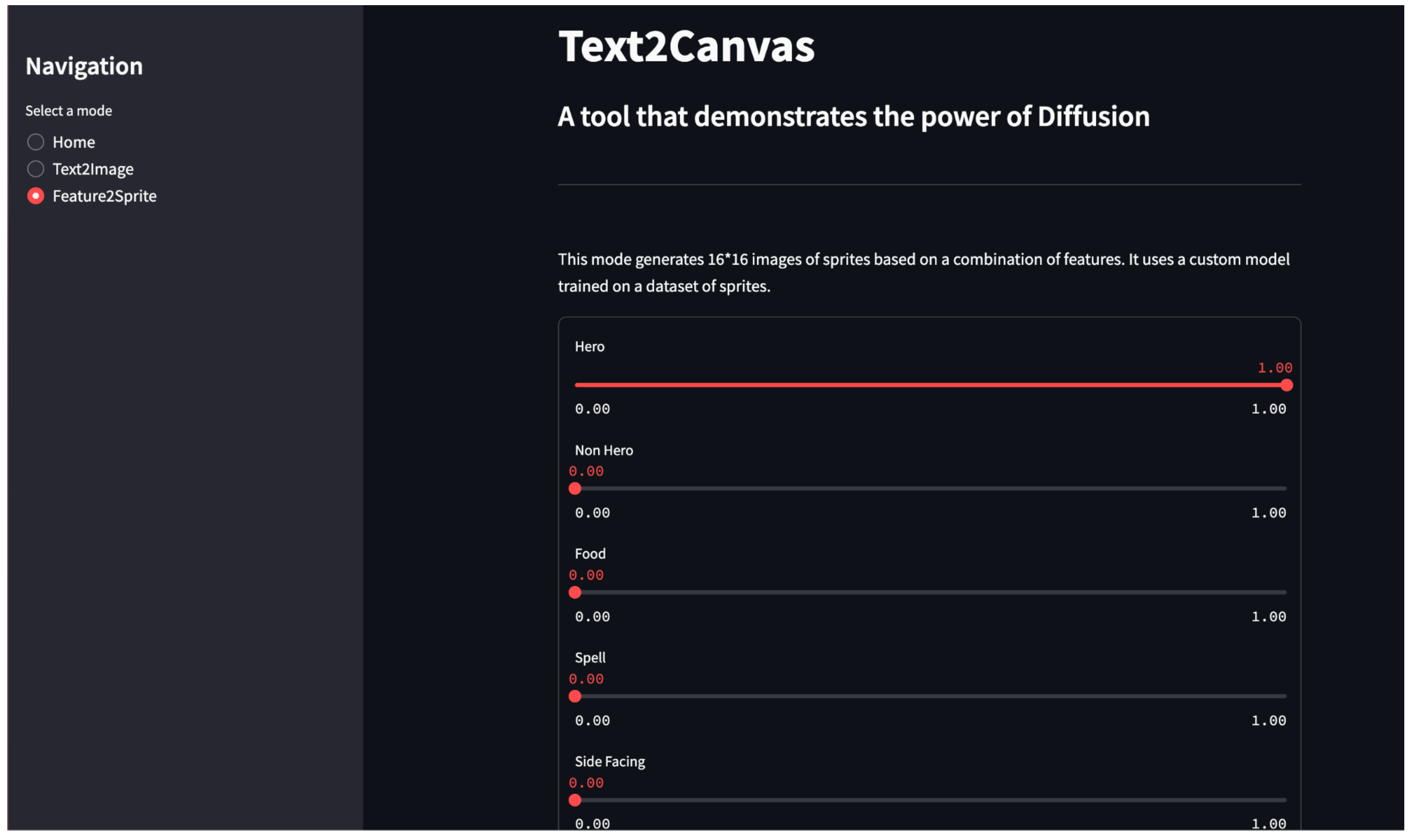The height and width of the screenshot is (840, 1411).
Task: Select the Home radio option
Action: tap(36, 142)
